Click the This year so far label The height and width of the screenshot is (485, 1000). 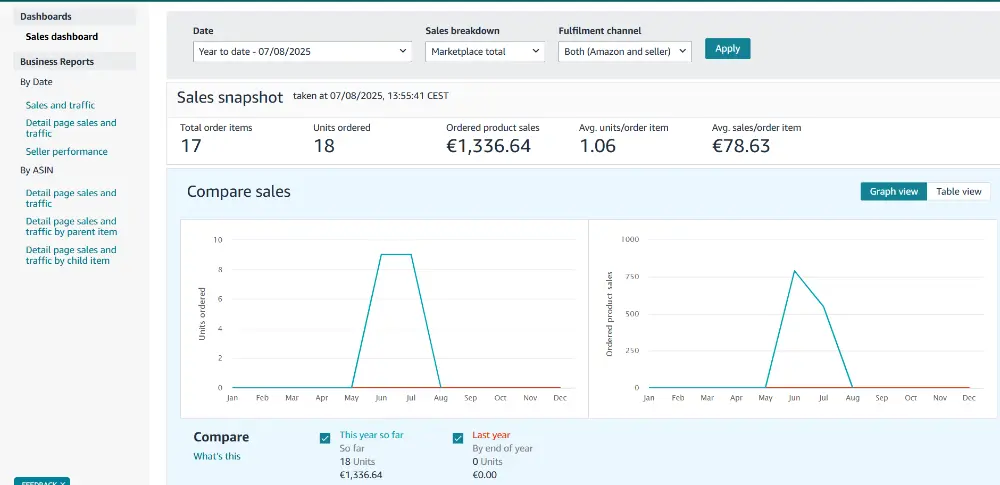(x=372, y=435)
